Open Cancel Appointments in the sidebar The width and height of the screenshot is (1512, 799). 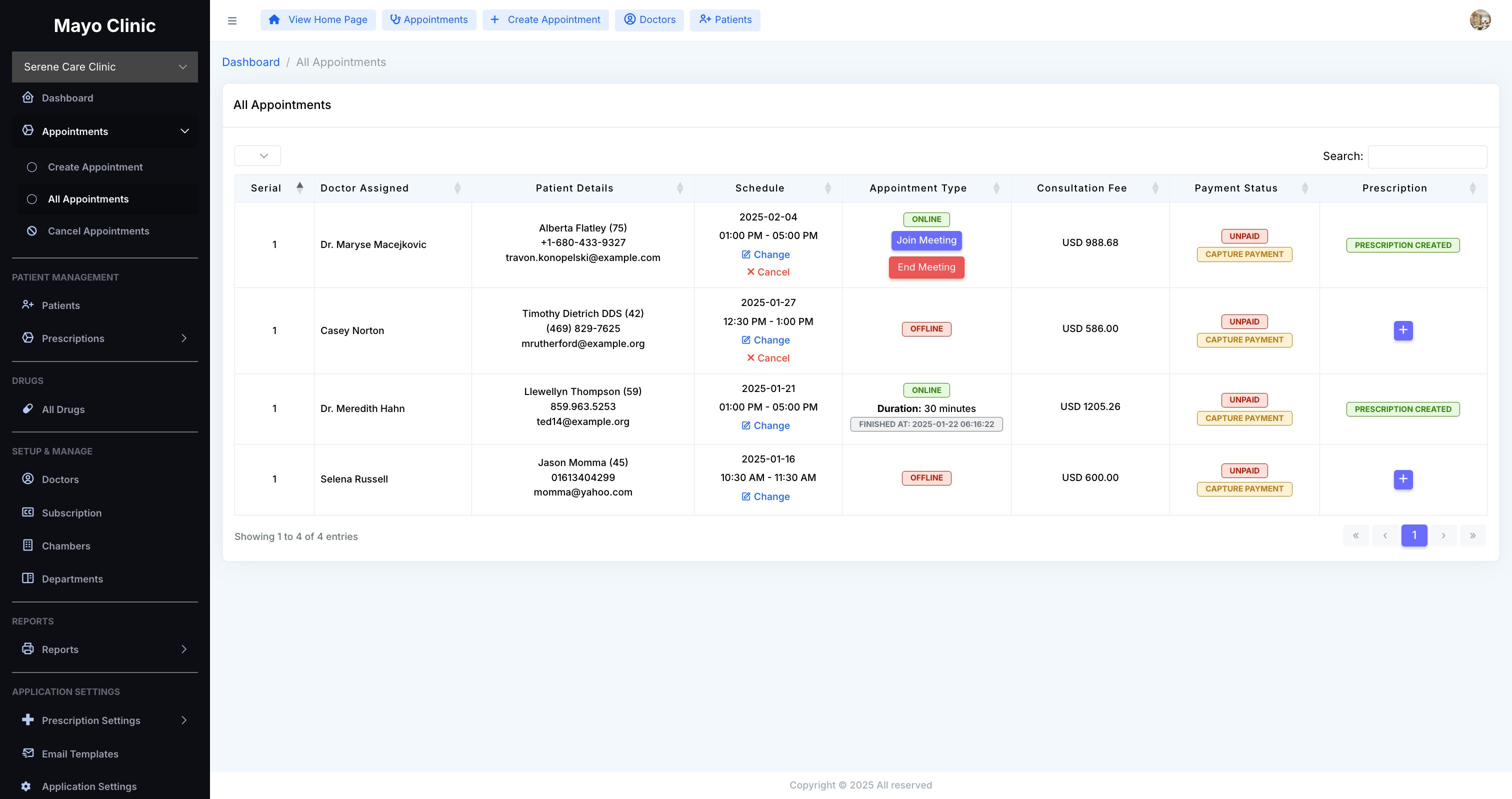tap(98, 230)
